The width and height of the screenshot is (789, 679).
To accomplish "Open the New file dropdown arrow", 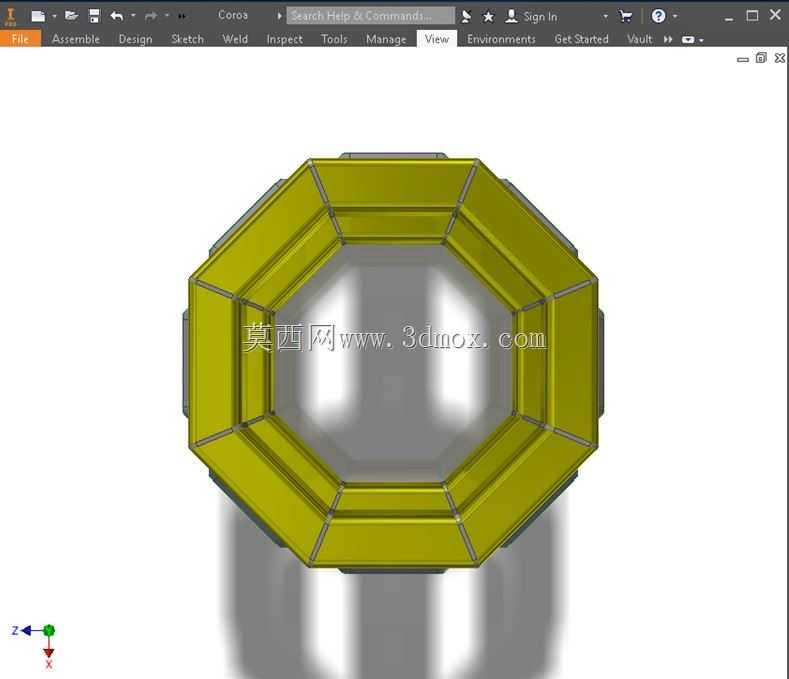I will [54, 16].
